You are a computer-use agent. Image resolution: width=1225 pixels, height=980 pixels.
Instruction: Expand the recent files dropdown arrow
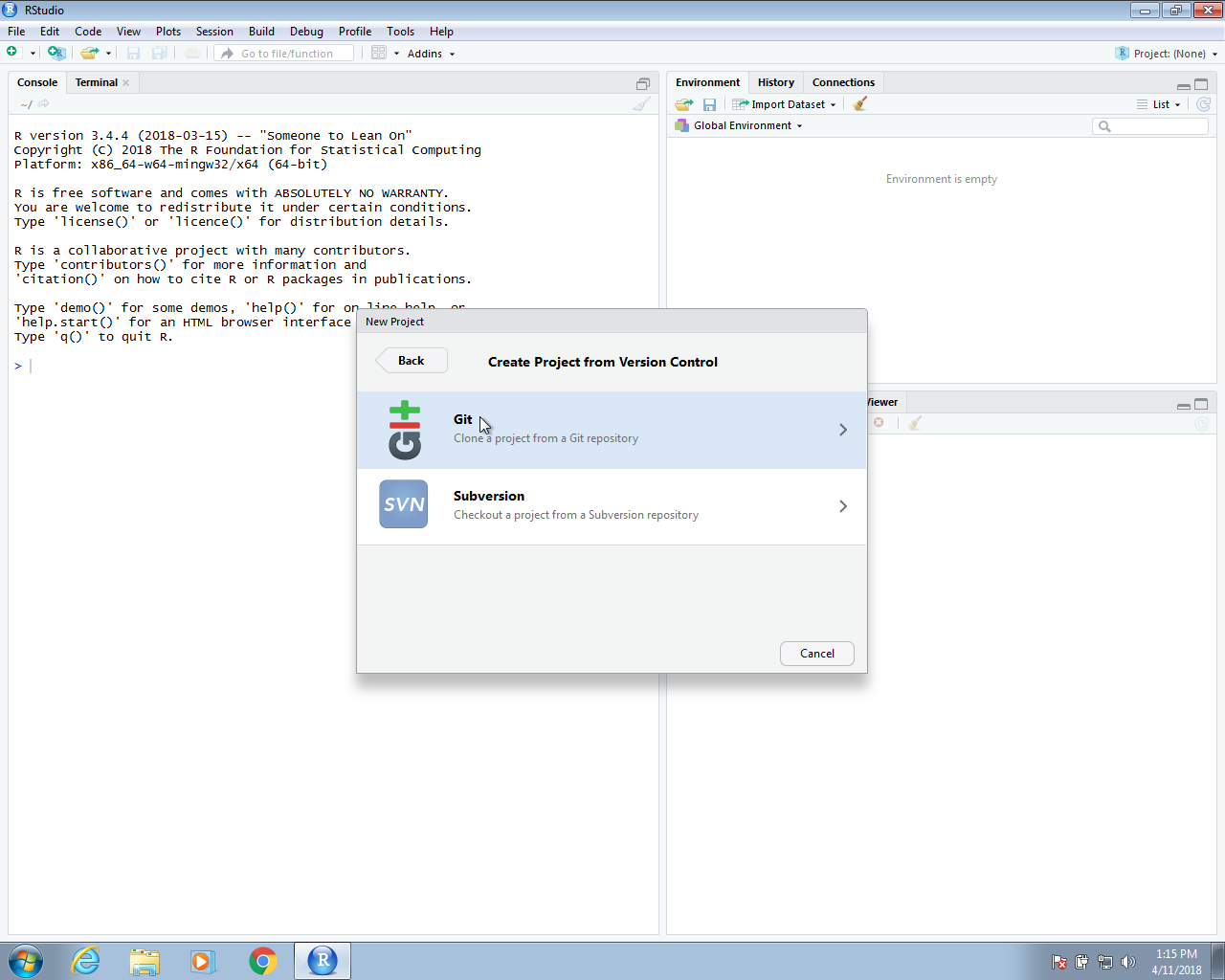[108, 54]
